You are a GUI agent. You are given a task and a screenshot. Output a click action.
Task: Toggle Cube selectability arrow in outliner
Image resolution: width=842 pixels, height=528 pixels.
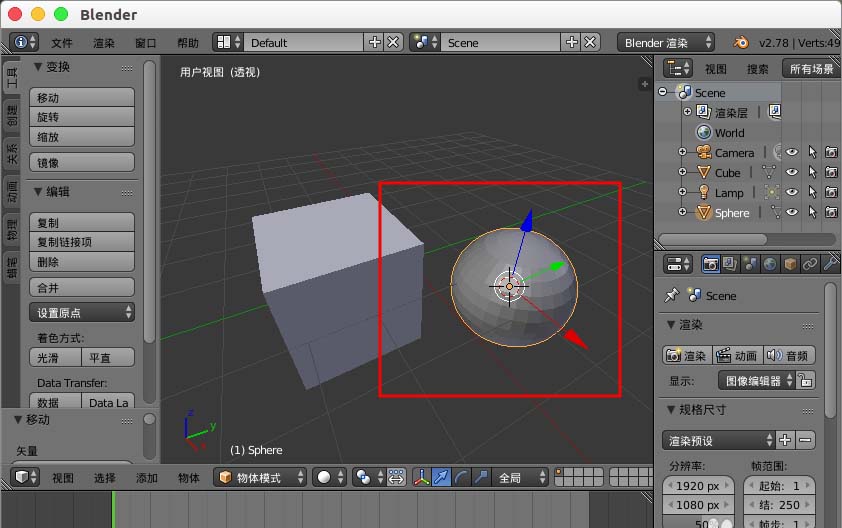tap(812, 172)
